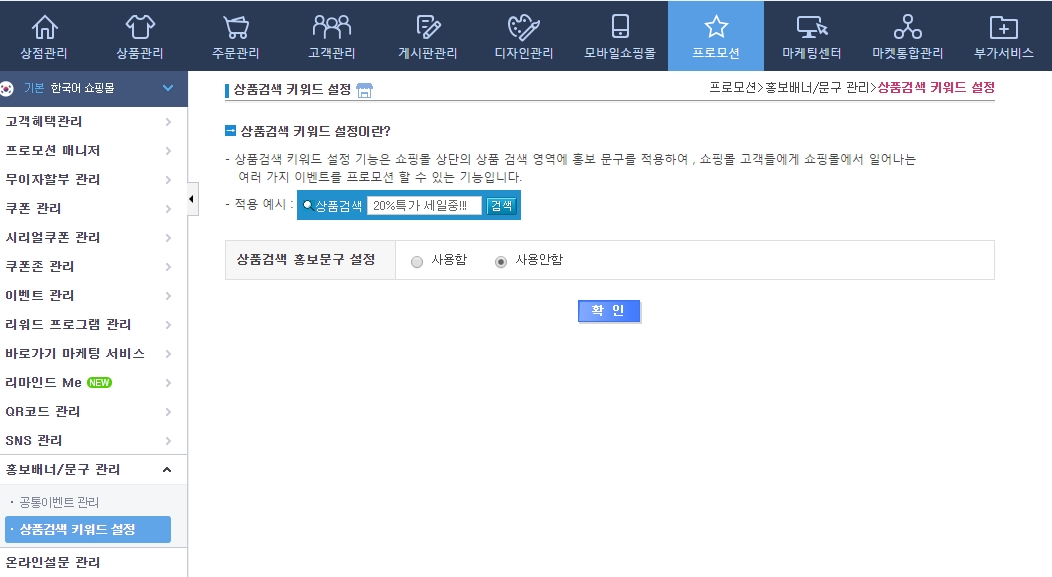Click the 20%특가 세일중 example search field

click(424, 205)
